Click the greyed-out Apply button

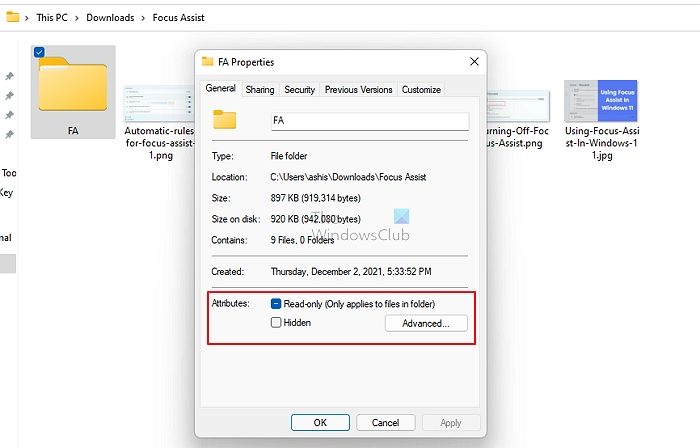click(x=451, y=423)
